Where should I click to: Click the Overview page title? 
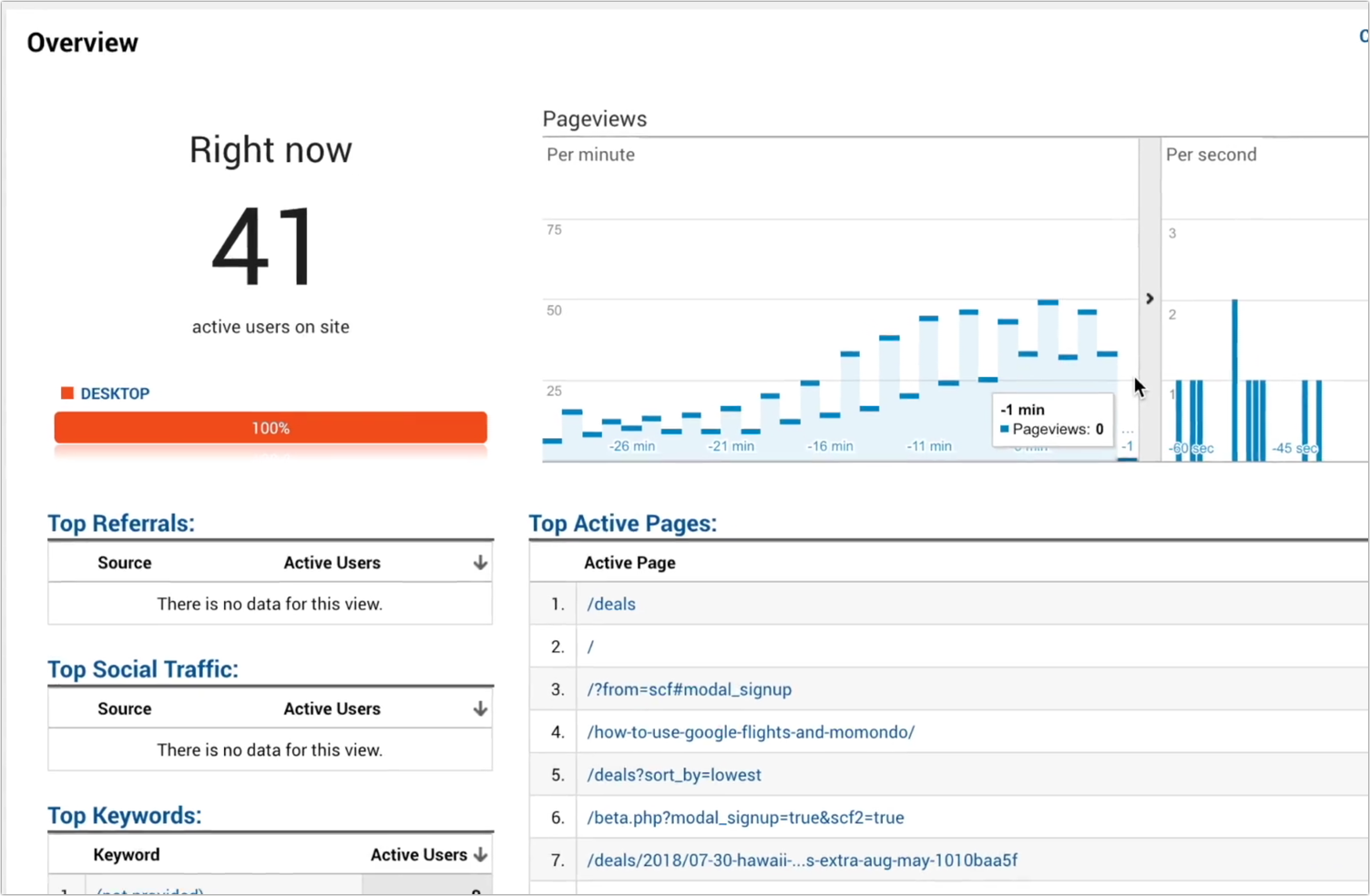pos(83,43)
